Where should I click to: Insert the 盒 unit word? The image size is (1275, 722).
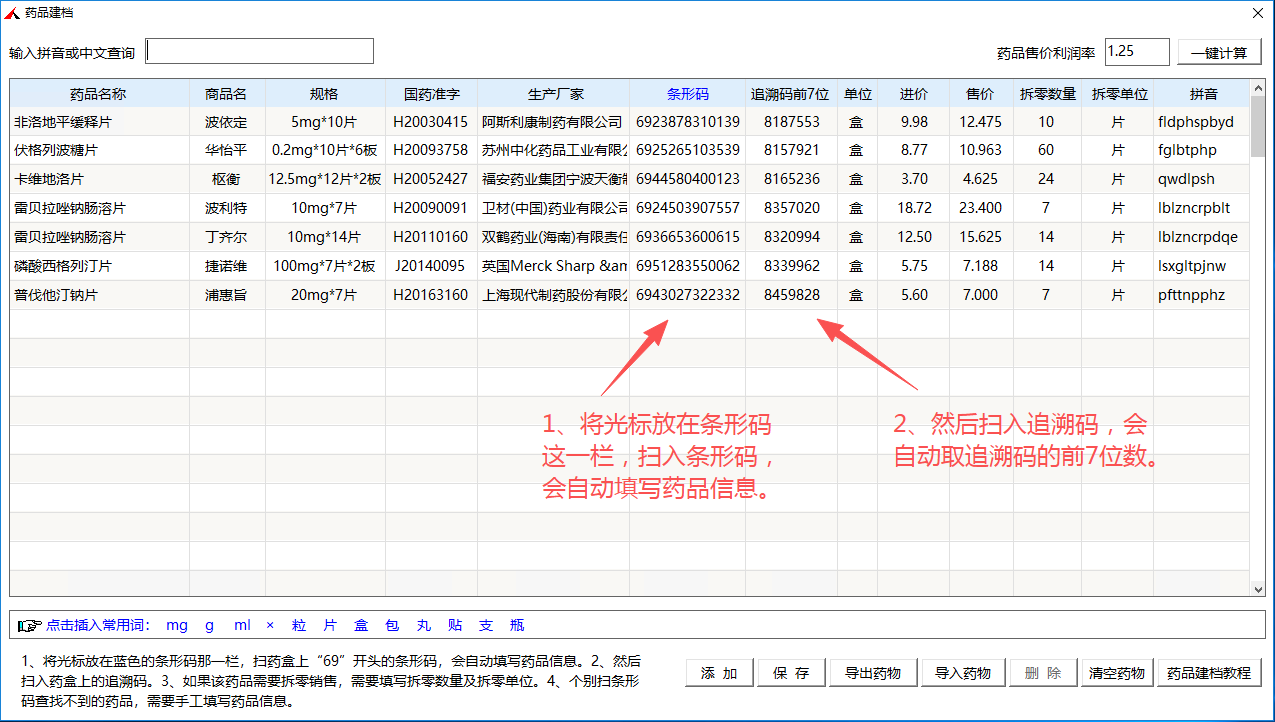point(361,625)
